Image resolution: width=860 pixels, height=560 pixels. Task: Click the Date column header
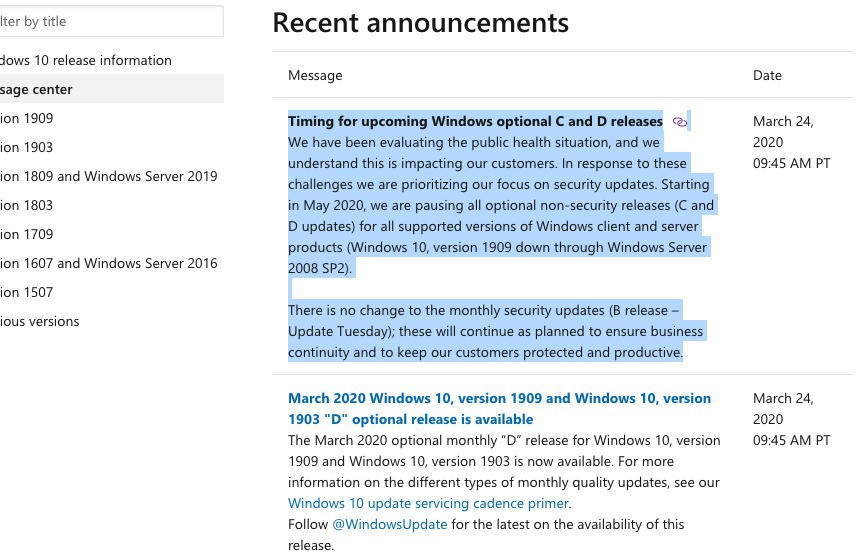pyautogui.click(x=767, y=75)
